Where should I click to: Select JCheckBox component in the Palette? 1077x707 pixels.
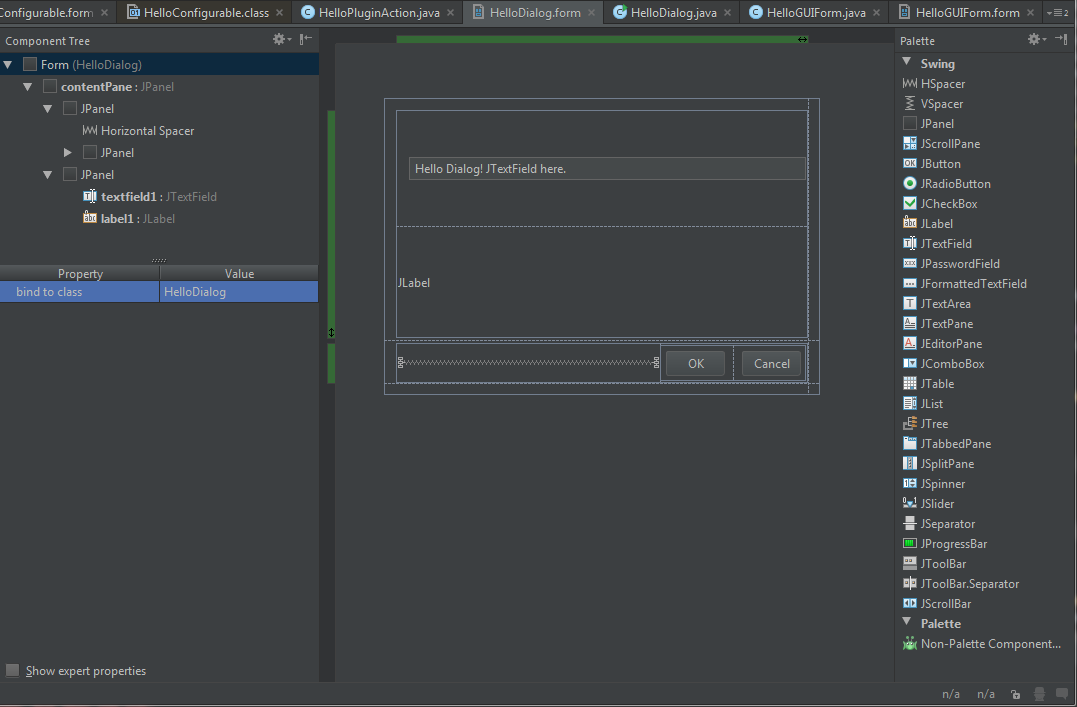(944, 203)
